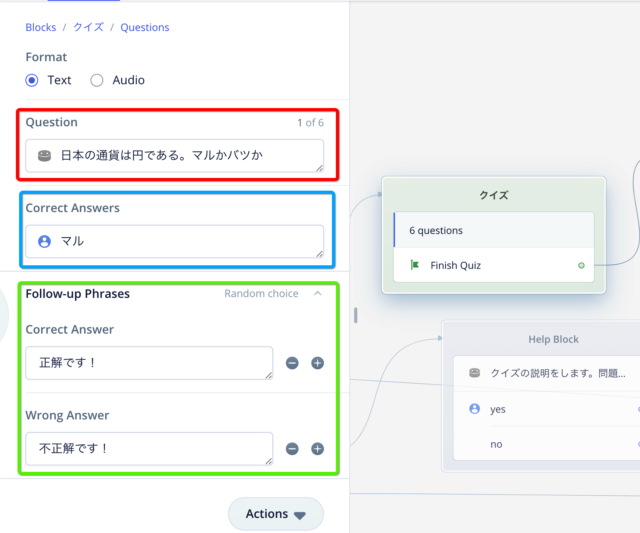Click the Question text input field
Screen dimensions: 640x533
pos(175,155)
